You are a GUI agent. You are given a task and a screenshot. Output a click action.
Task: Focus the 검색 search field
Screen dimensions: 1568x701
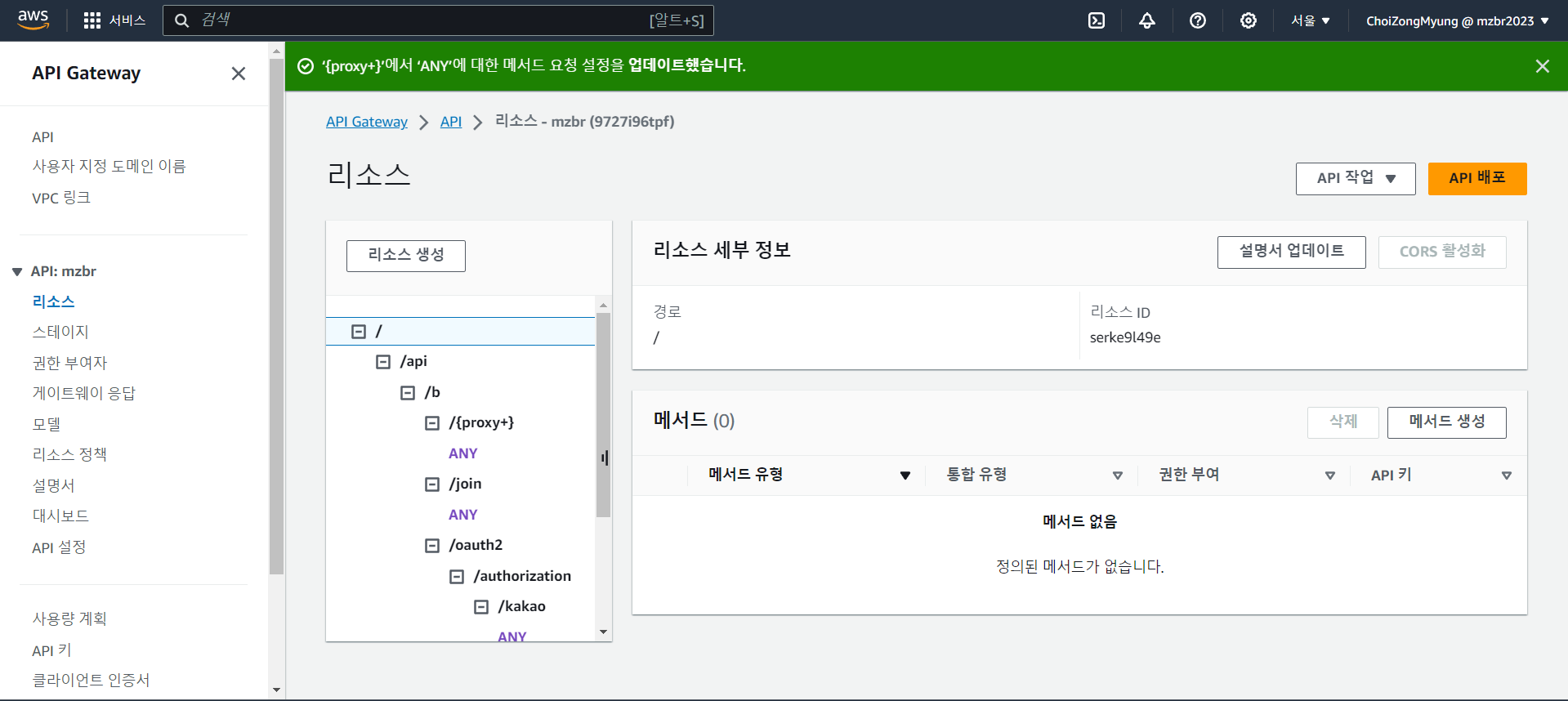pyautogui.click(x=438, y=20)
